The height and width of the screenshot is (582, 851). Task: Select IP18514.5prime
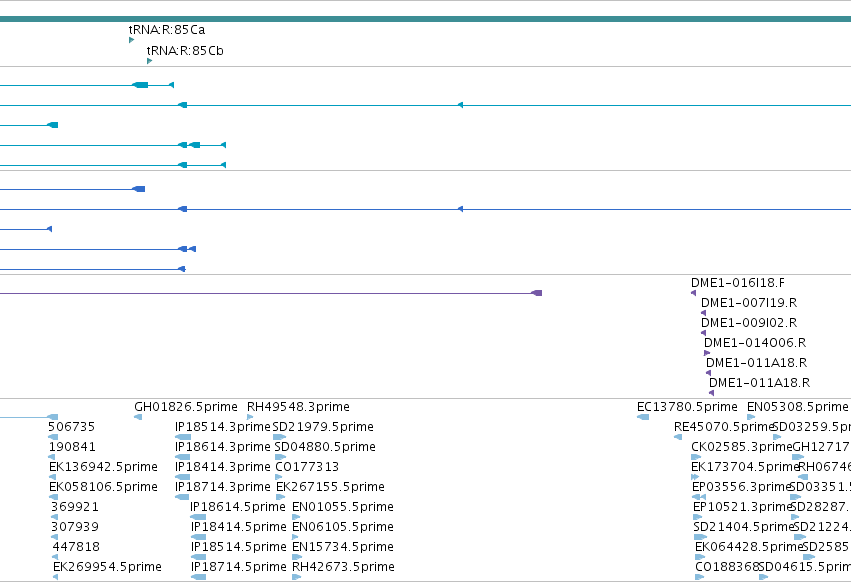[x=239, y=547]
